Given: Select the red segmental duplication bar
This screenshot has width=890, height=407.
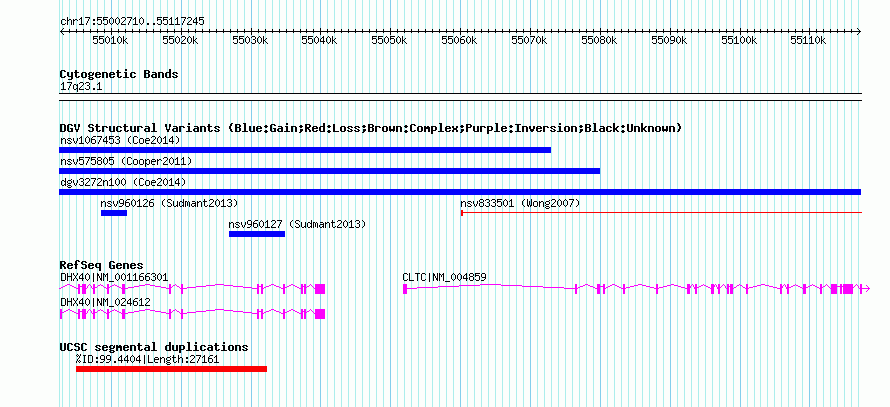Looking at the screenshot, I should point(171,369).
